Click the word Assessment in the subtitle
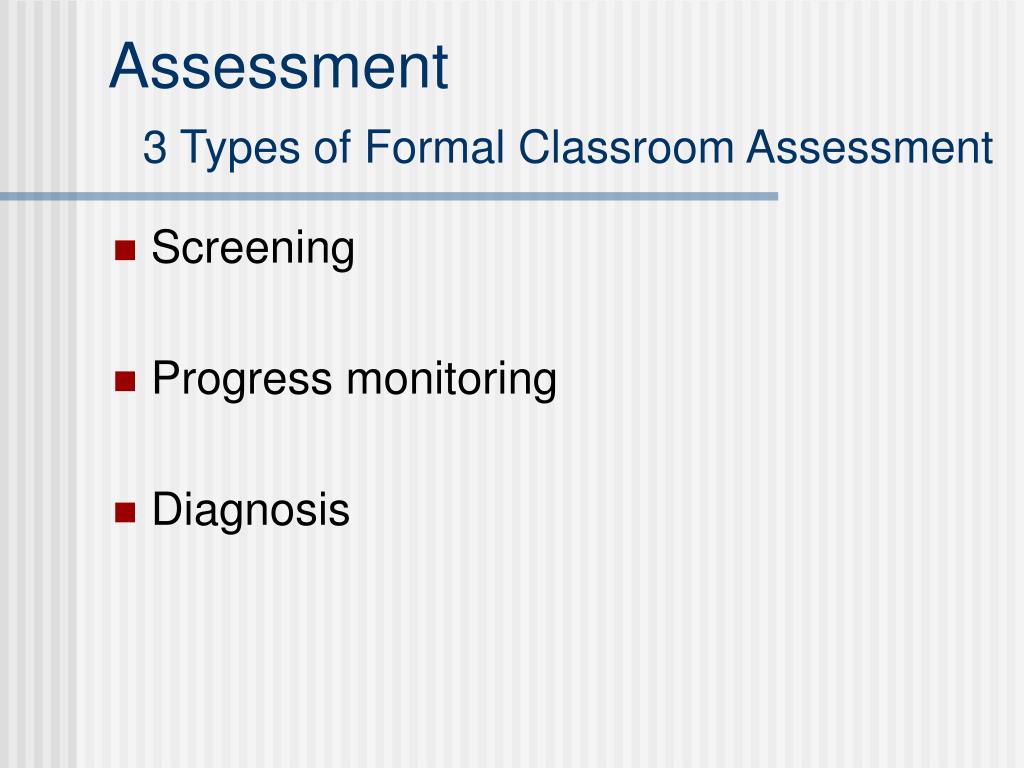The width and height of the screenshot is (1024, 768). pyautogui.click(x=870, y=147)
